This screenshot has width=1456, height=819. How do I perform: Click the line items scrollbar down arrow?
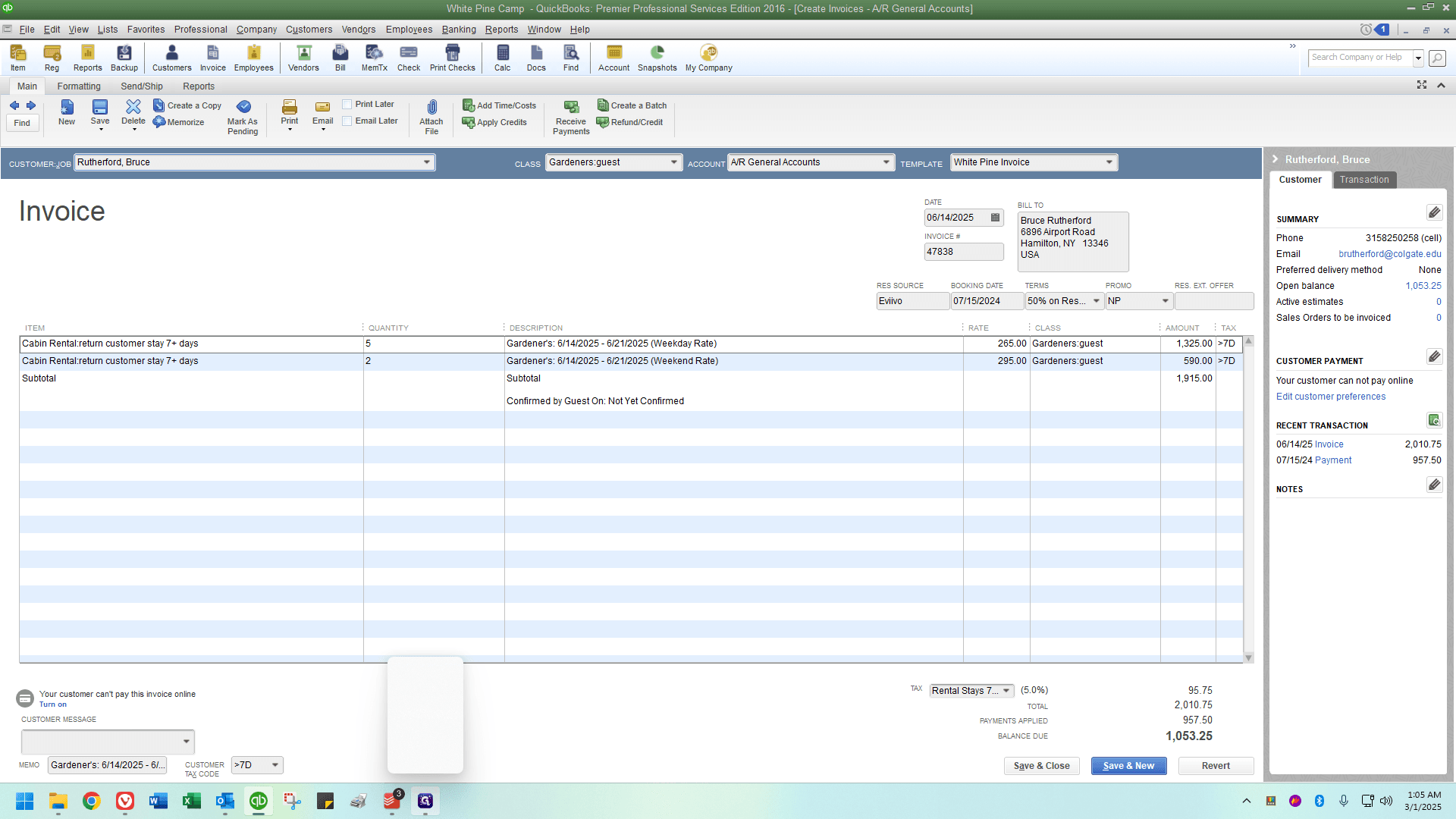(1248, 657)
